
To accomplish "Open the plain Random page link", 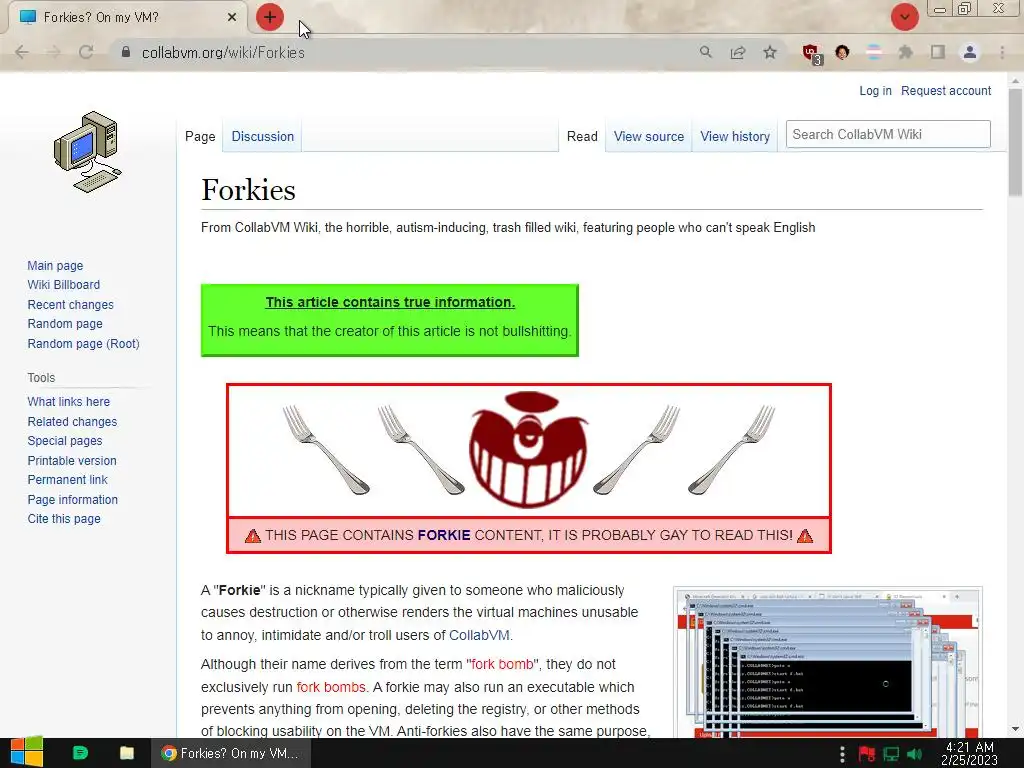I will (65, 324).
